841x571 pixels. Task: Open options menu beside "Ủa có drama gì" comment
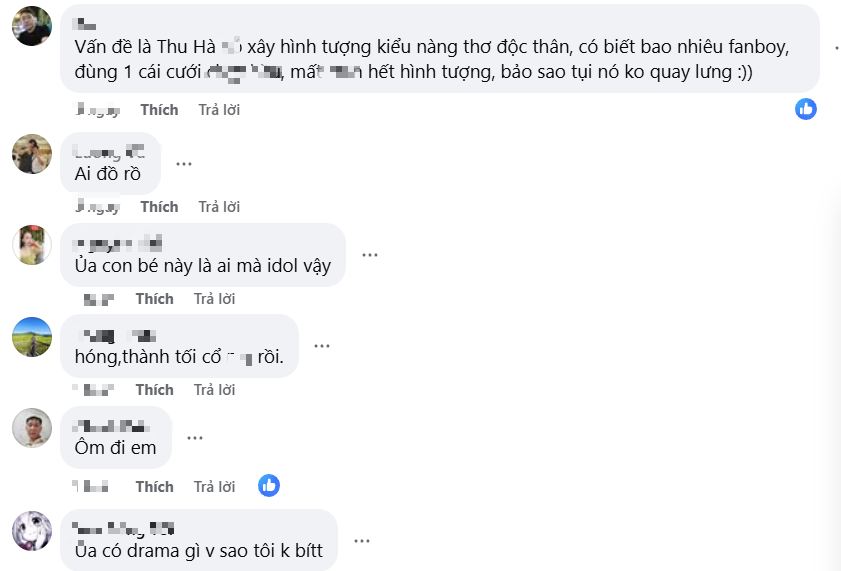[361, 540]
